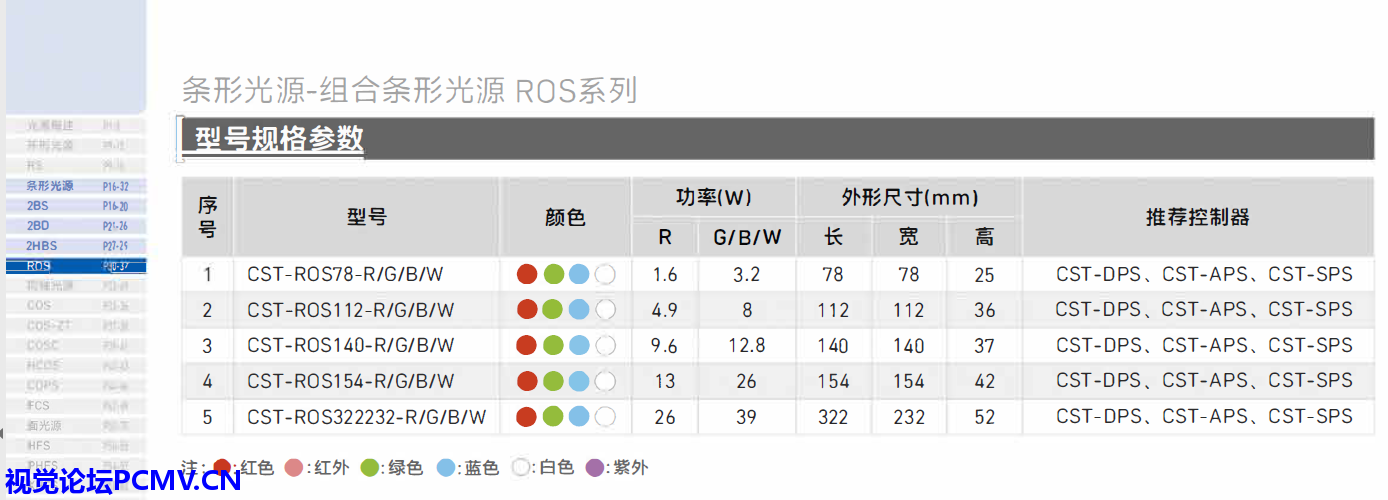
Task: Click the CST-ROS78-R/G/B/W model name
Action: [x=345, y=274]
